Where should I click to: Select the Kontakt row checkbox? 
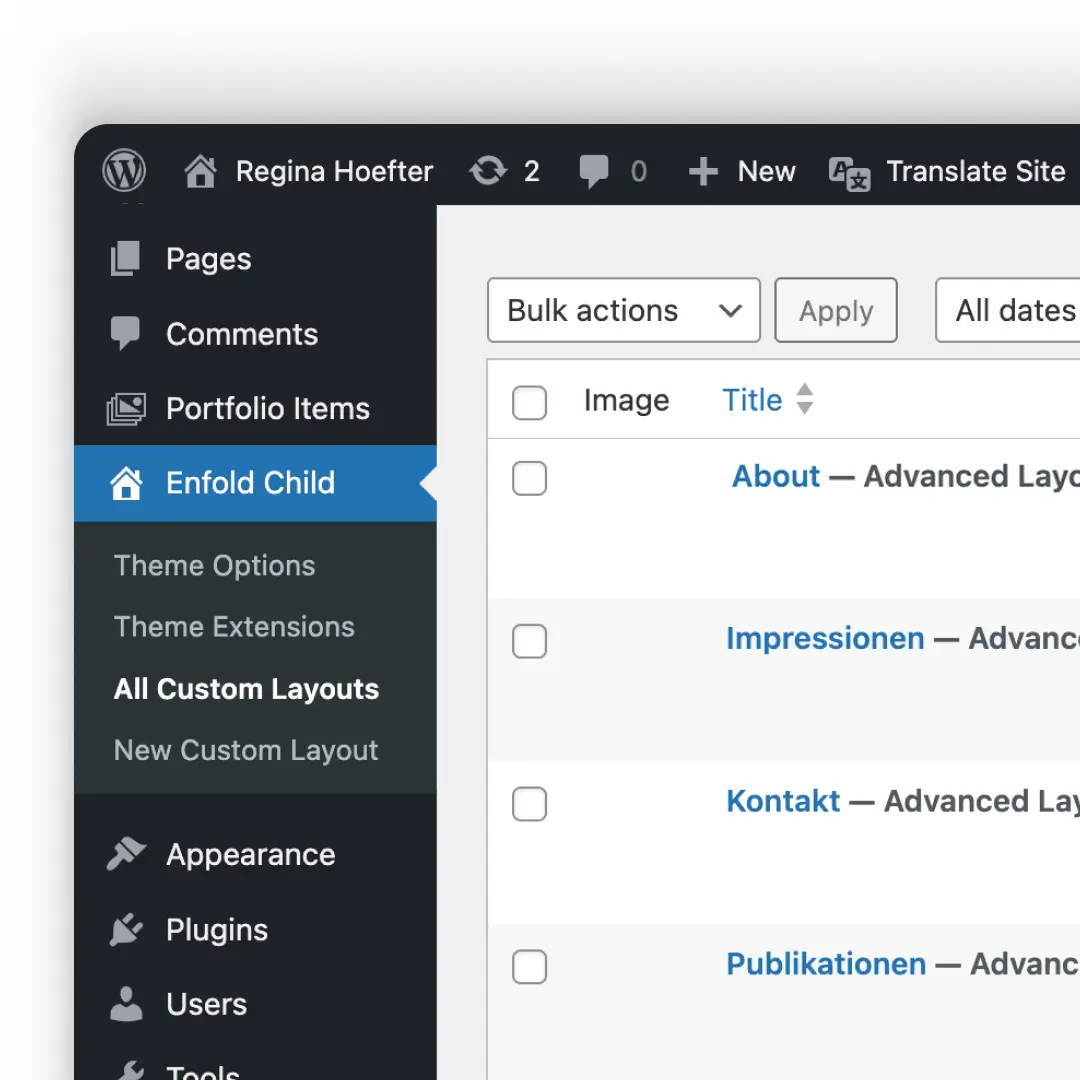point(529,804)
